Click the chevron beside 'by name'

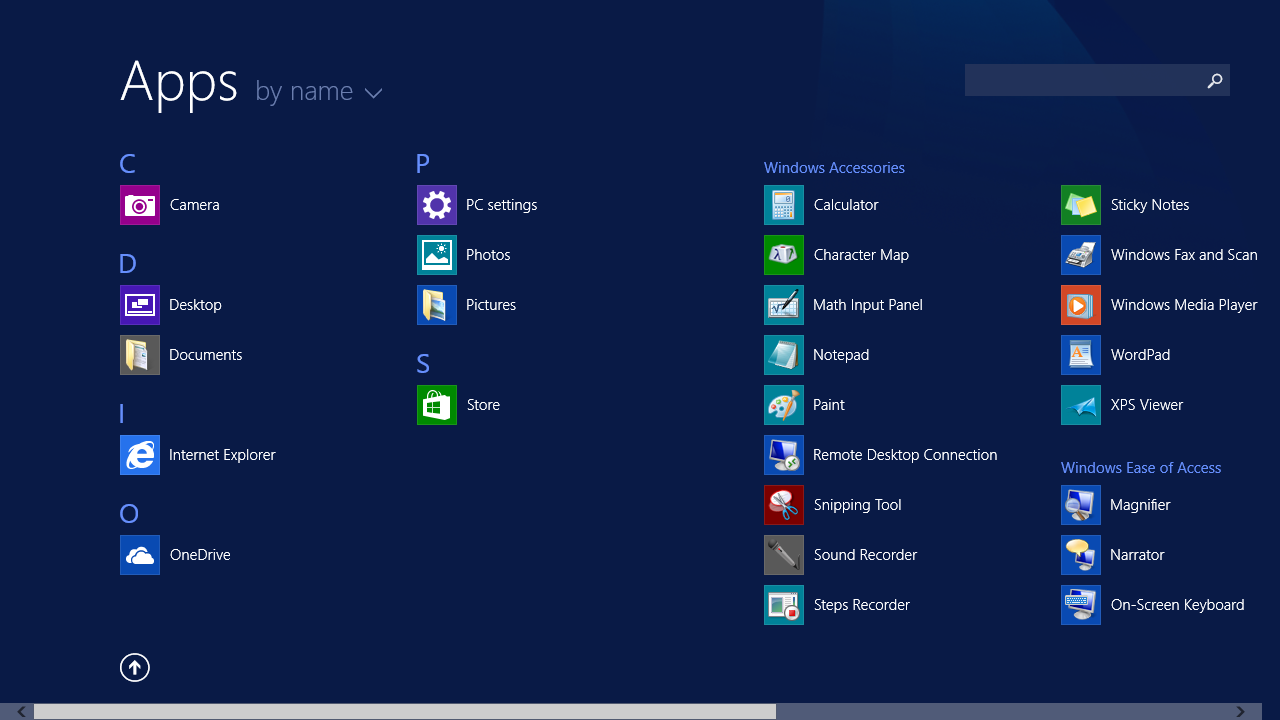pos(374,93)
